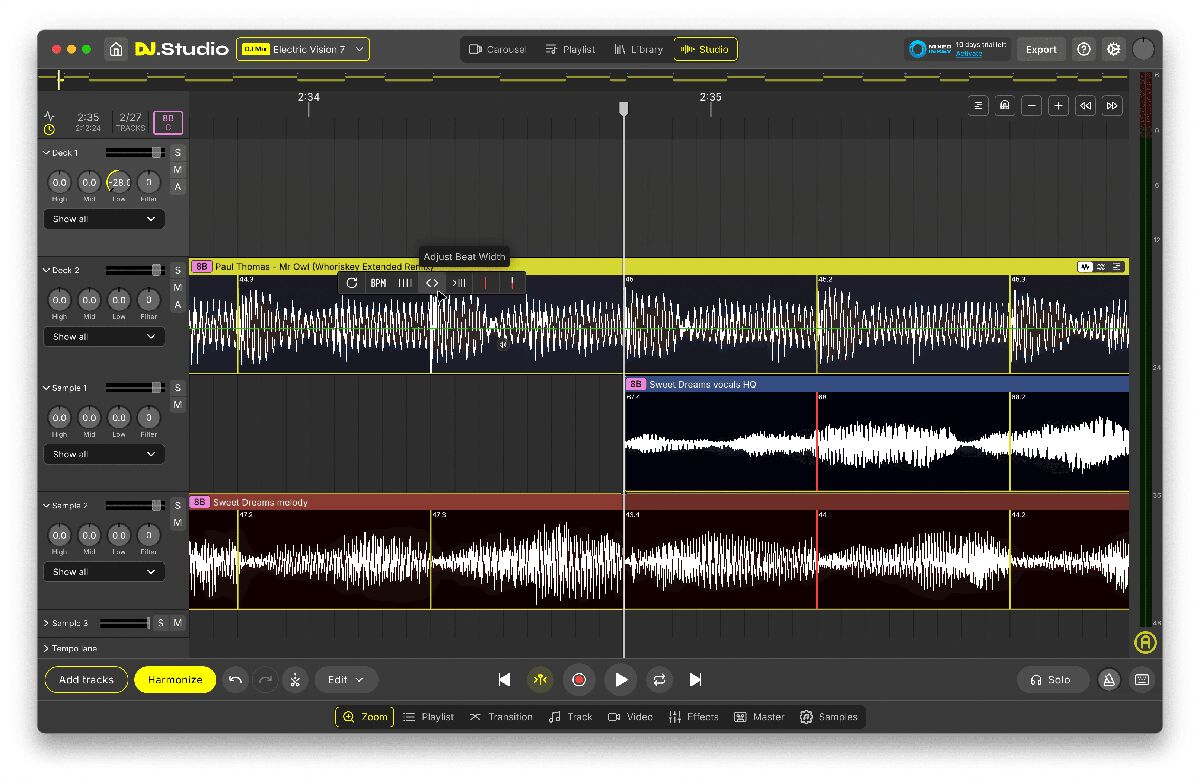
Task: Zoom in timeline with plus icon
Action: (x=1058, y=106)
